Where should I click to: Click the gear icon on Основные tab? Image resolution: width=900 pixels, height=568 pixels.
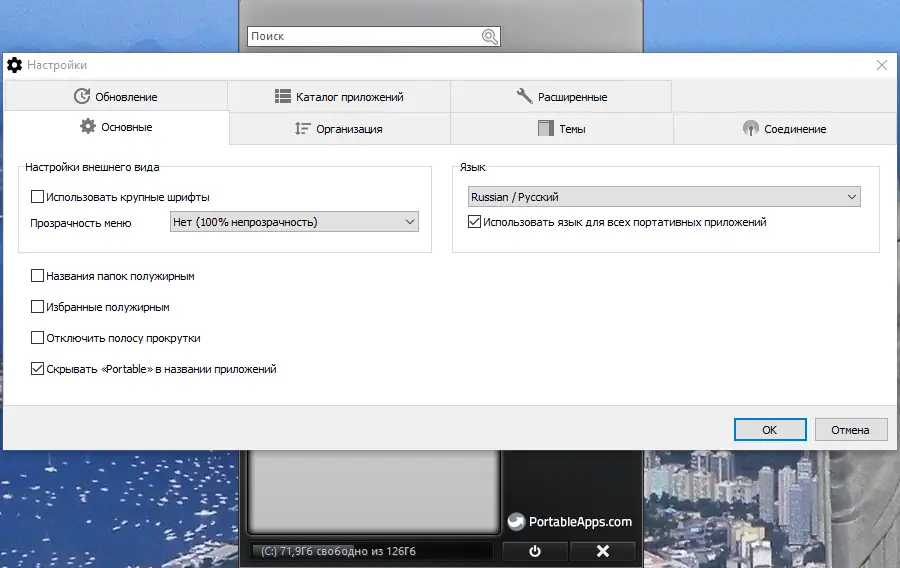[x=88, y=126]
